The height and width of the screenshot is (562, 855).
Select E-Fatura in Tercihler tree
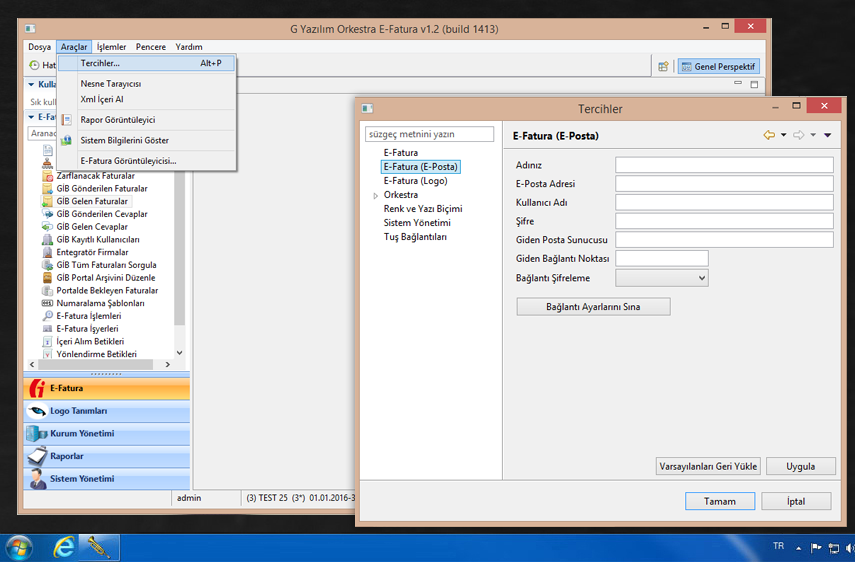pyautogui.click(x=400, y=153)
